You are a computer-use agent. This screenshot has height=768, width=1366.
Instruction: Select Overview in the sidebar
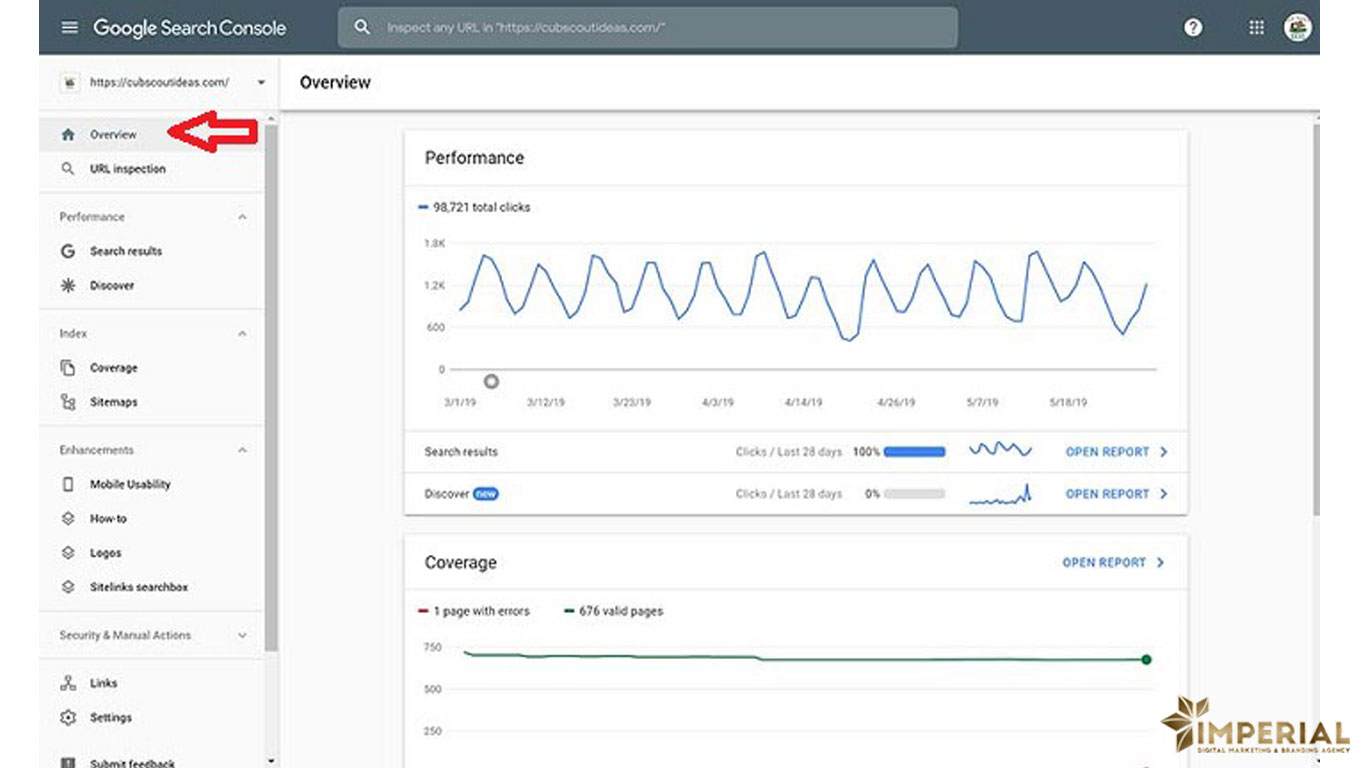113,134
